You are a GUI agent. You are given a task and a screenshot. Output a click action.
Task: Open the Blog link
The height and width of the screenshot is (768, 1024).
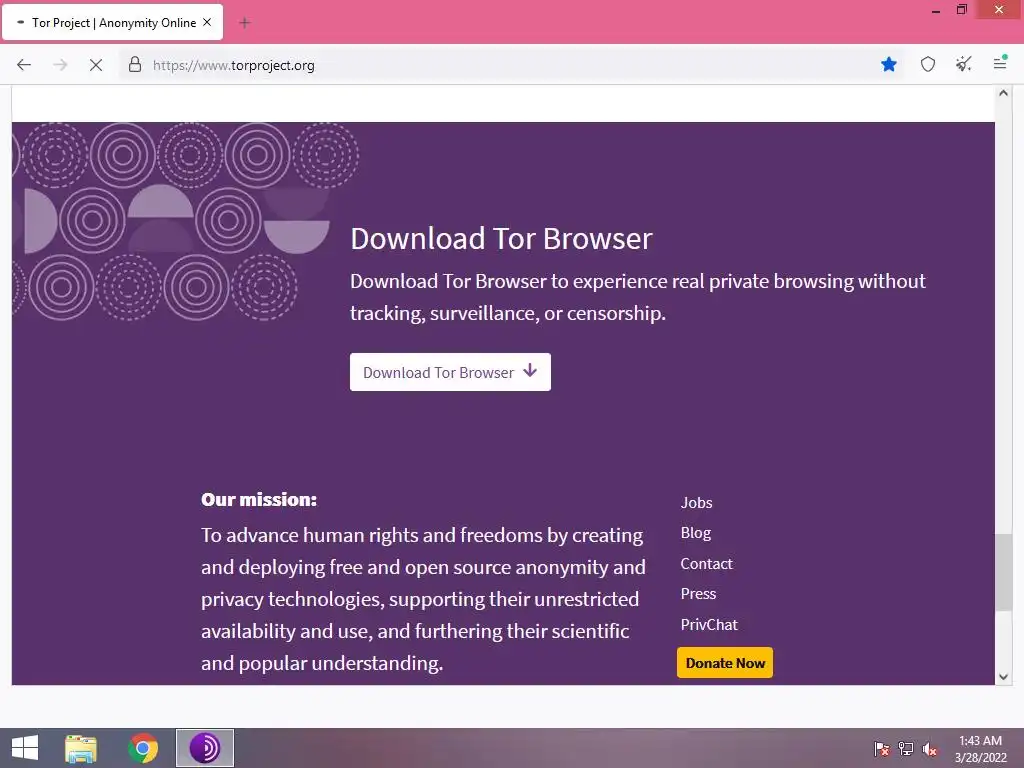pyautogui.click(x=696, y=533)
